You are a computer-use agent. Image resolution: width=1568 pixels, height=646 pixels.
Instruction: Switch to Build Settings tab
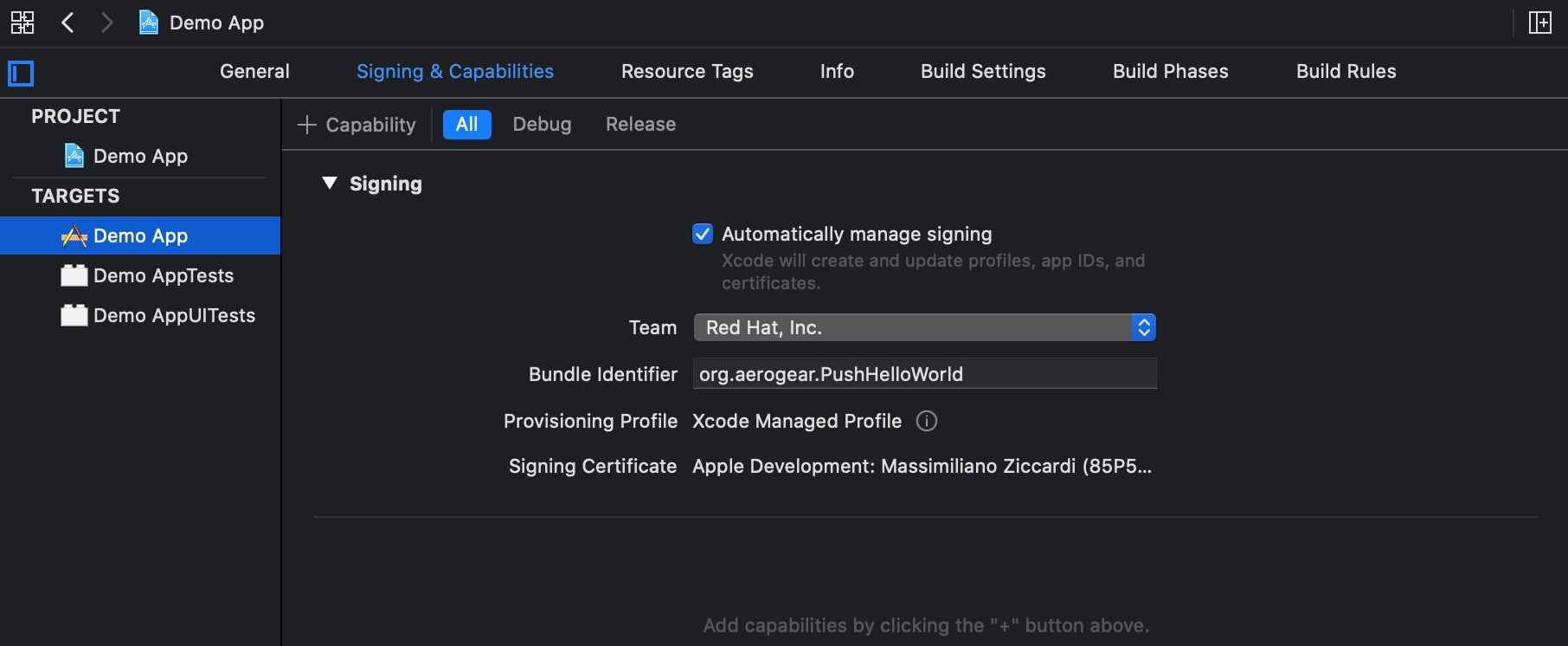[983, 72]
